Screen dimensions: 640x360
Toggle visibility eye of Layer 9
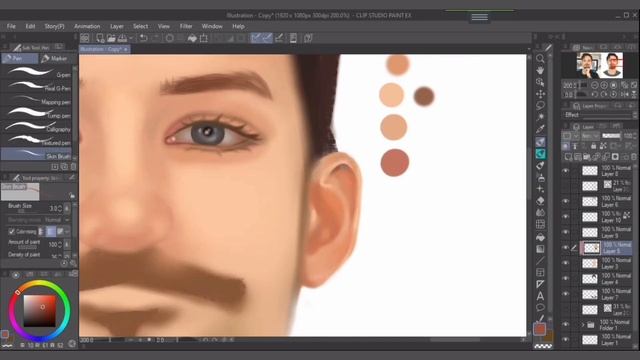565,232
